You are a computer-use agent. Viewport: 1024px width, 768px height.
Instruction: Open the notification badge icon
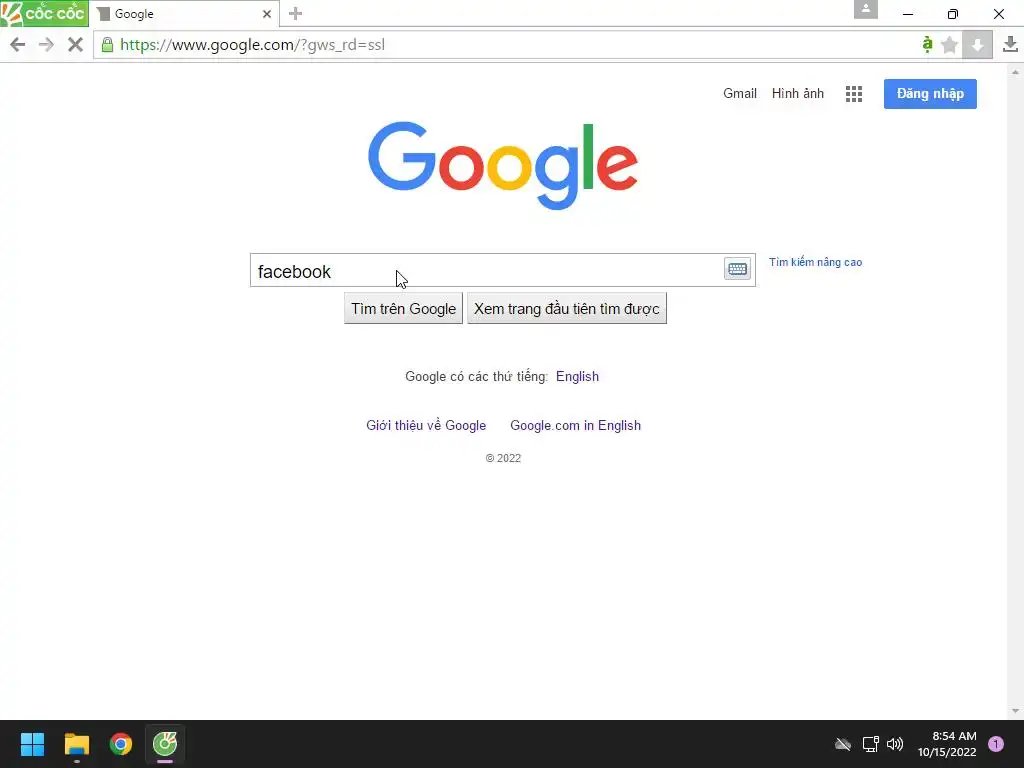[x=995, y=744]
